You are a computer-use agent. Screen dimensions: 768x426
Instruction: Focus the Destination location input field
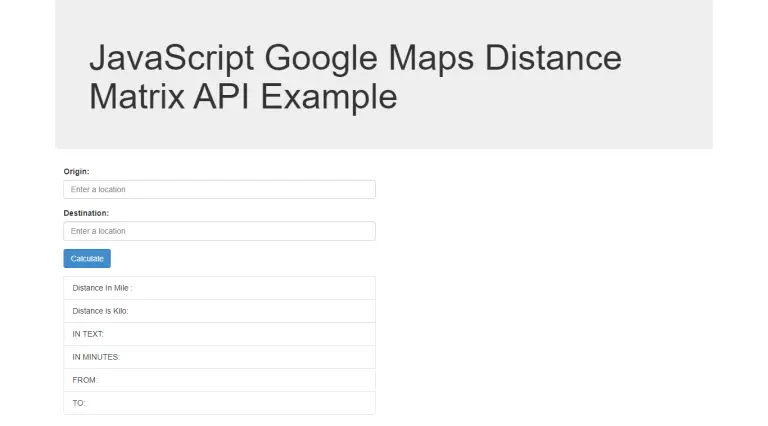[219, 231]
